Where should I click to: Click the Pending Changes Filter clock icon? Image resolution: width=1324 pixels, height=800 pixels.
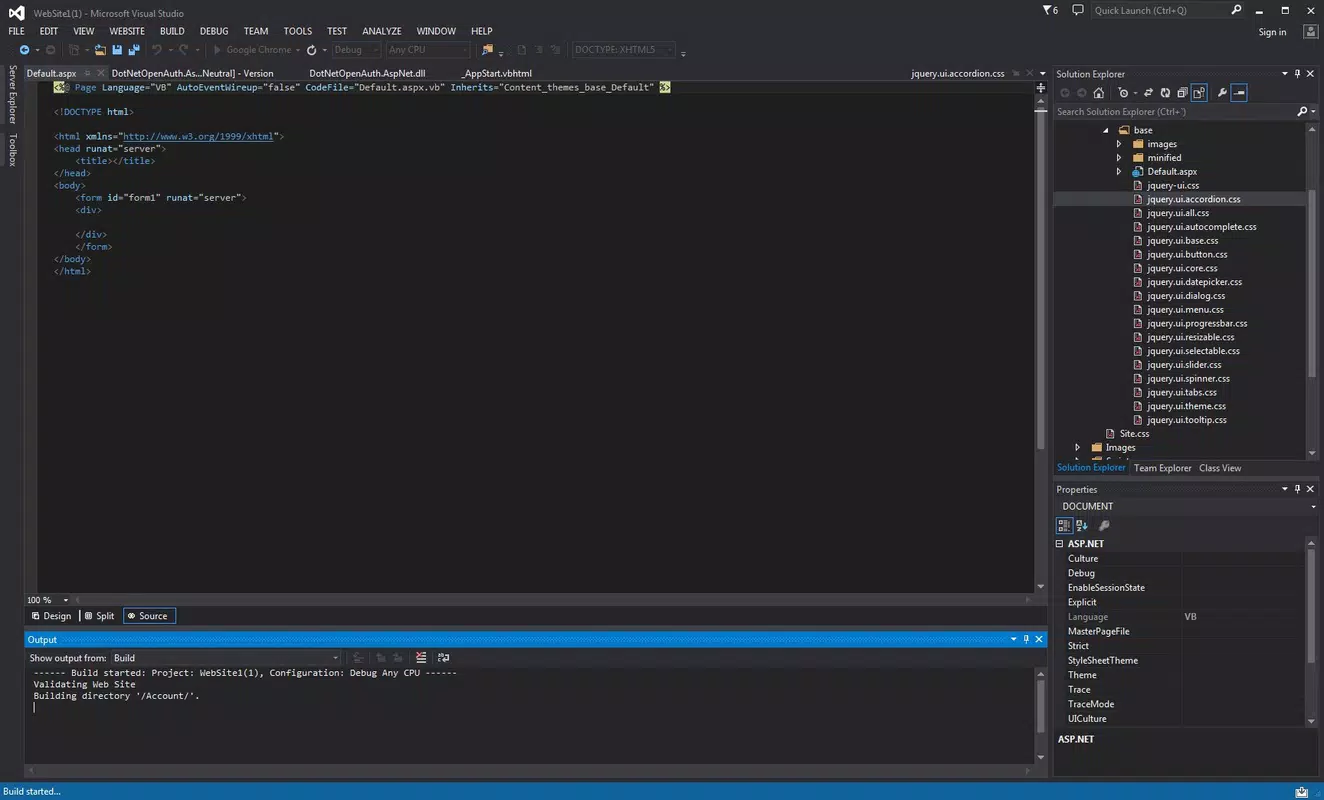1124,93
